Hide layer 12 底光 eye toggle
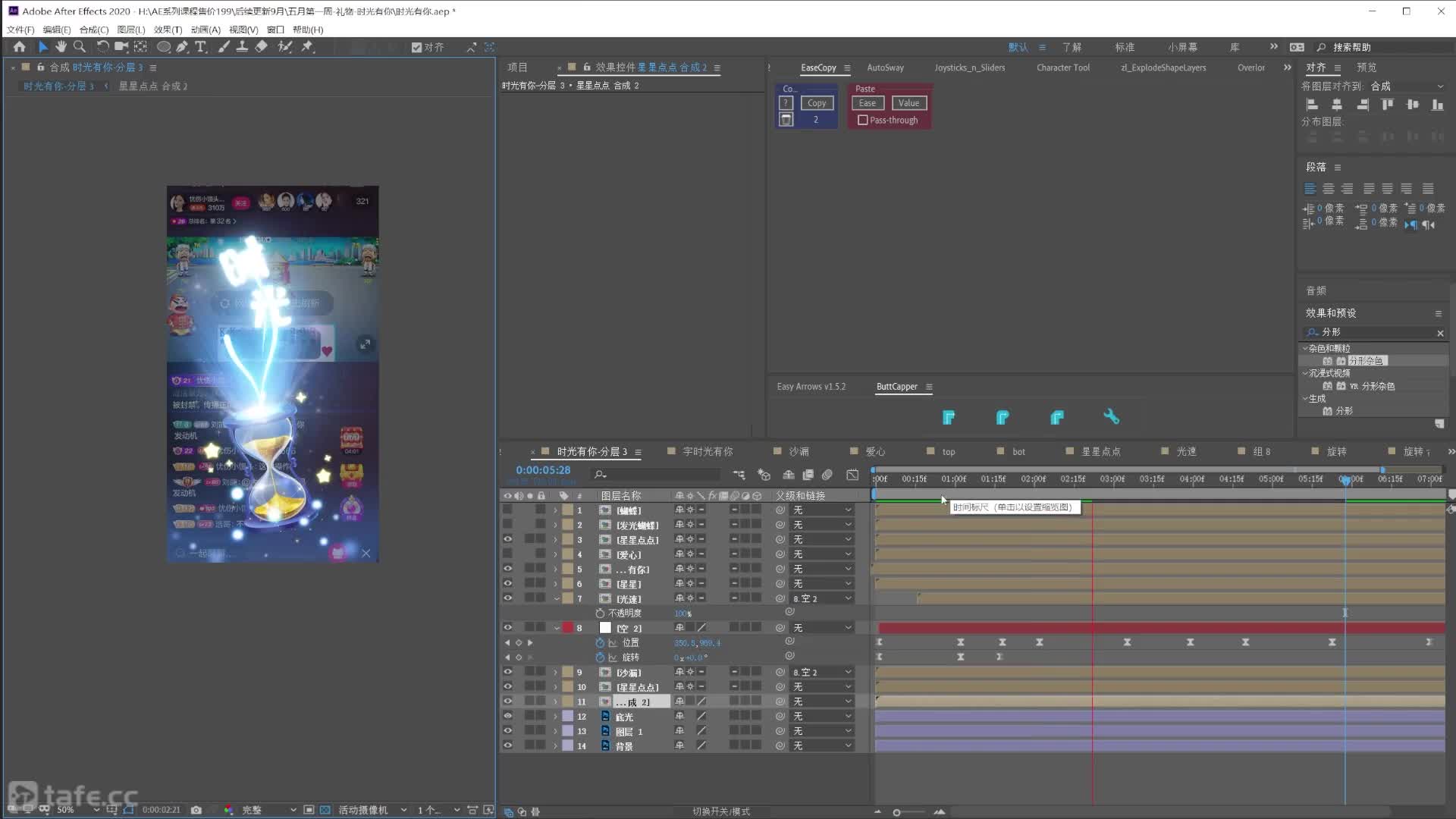Viewport: 1456px width, 819px height. pos(507,716)
